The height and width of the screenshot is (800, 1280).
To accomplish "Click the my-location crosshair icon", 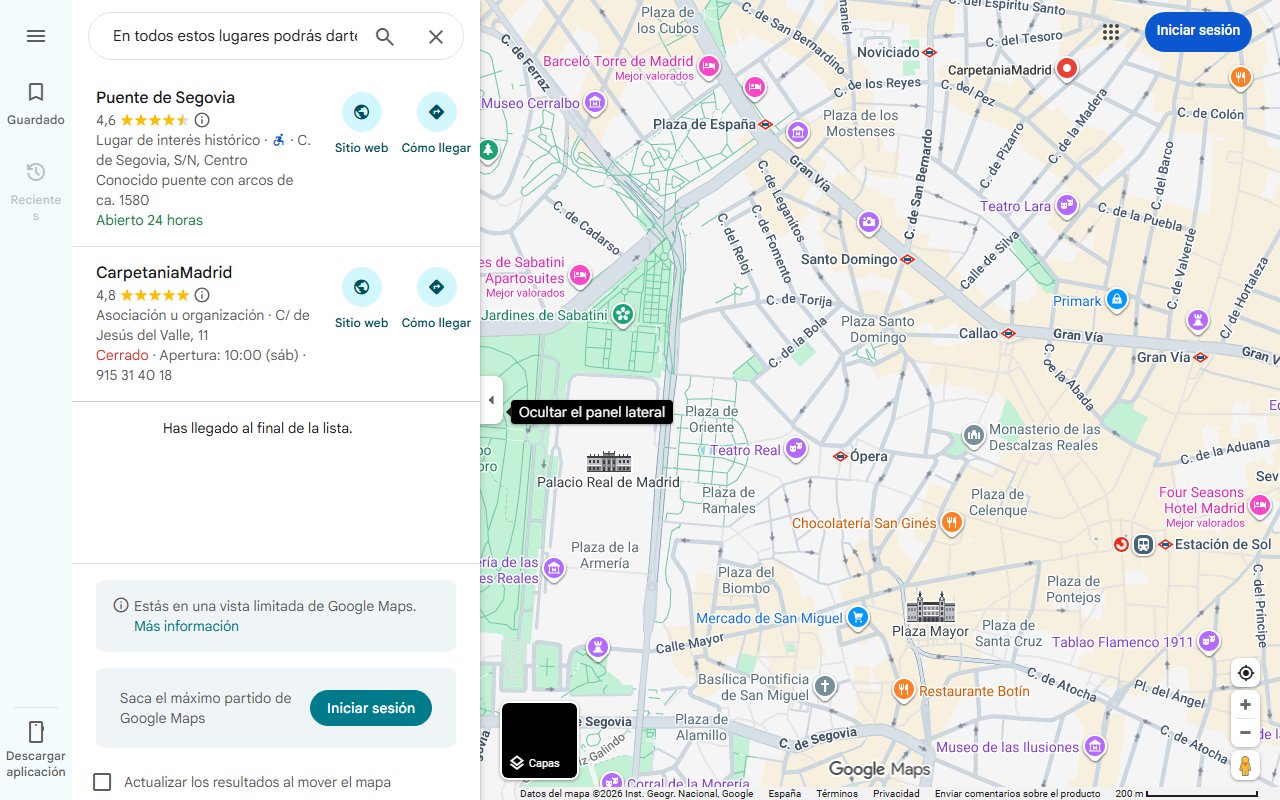I will (1245, 673).
